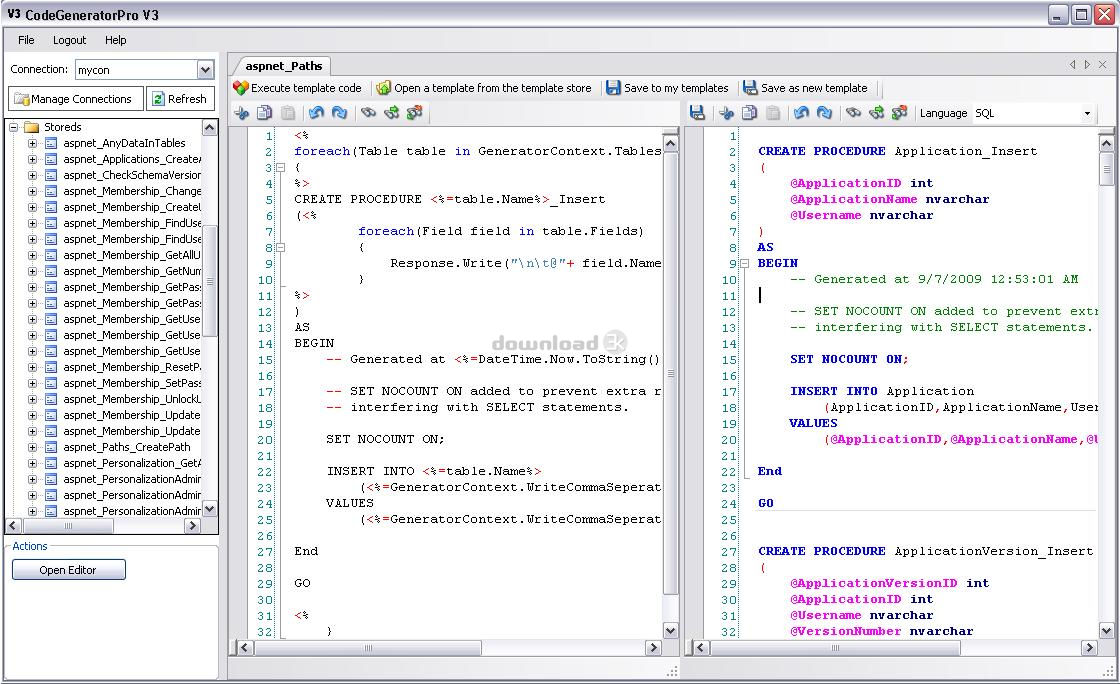This screenshot has height=684, width=1120.
Task: Click Find binoculars icon in left editor toolbar
Action: [368, 113]
